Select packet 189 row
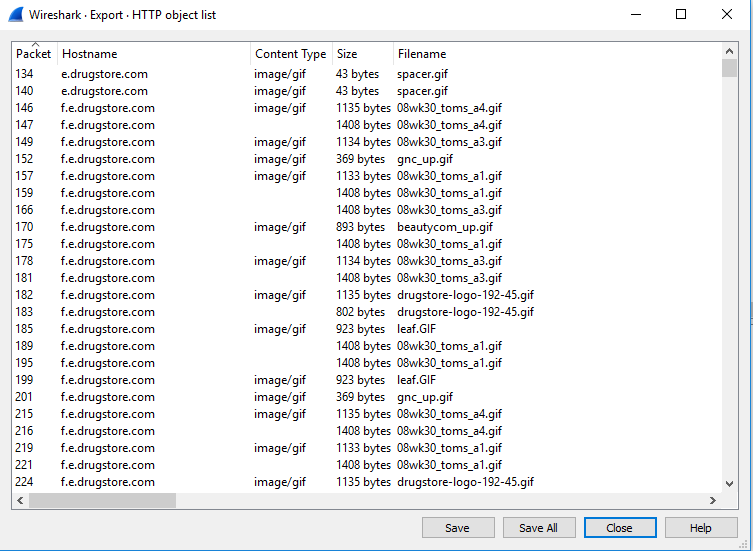Screen dimensions: 753x551 coord(366,346)
